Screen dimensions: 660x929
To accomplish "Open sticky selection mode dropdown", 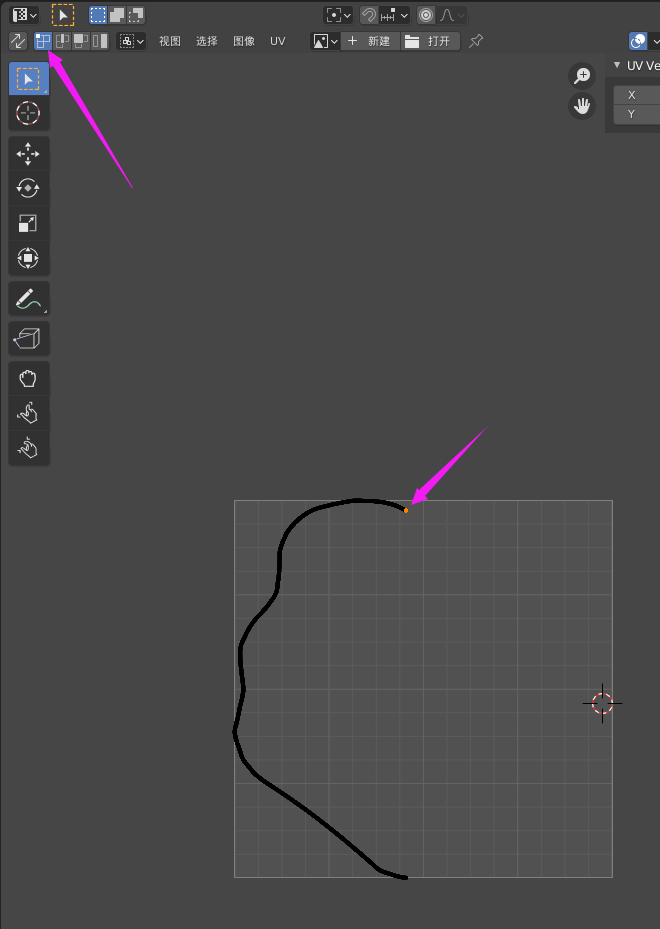I will (132, 41).
